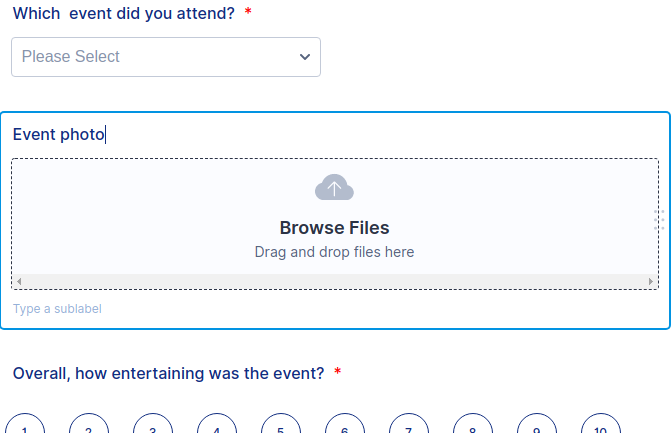Pick rating 6 radio button

[345, 427]
